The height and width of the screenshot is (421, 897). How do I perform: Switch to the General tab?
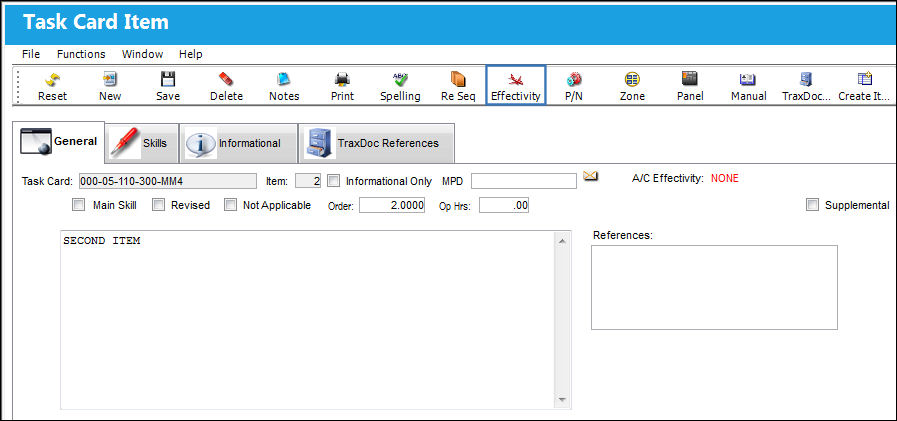pyautogui.click(x=59, y=142)
